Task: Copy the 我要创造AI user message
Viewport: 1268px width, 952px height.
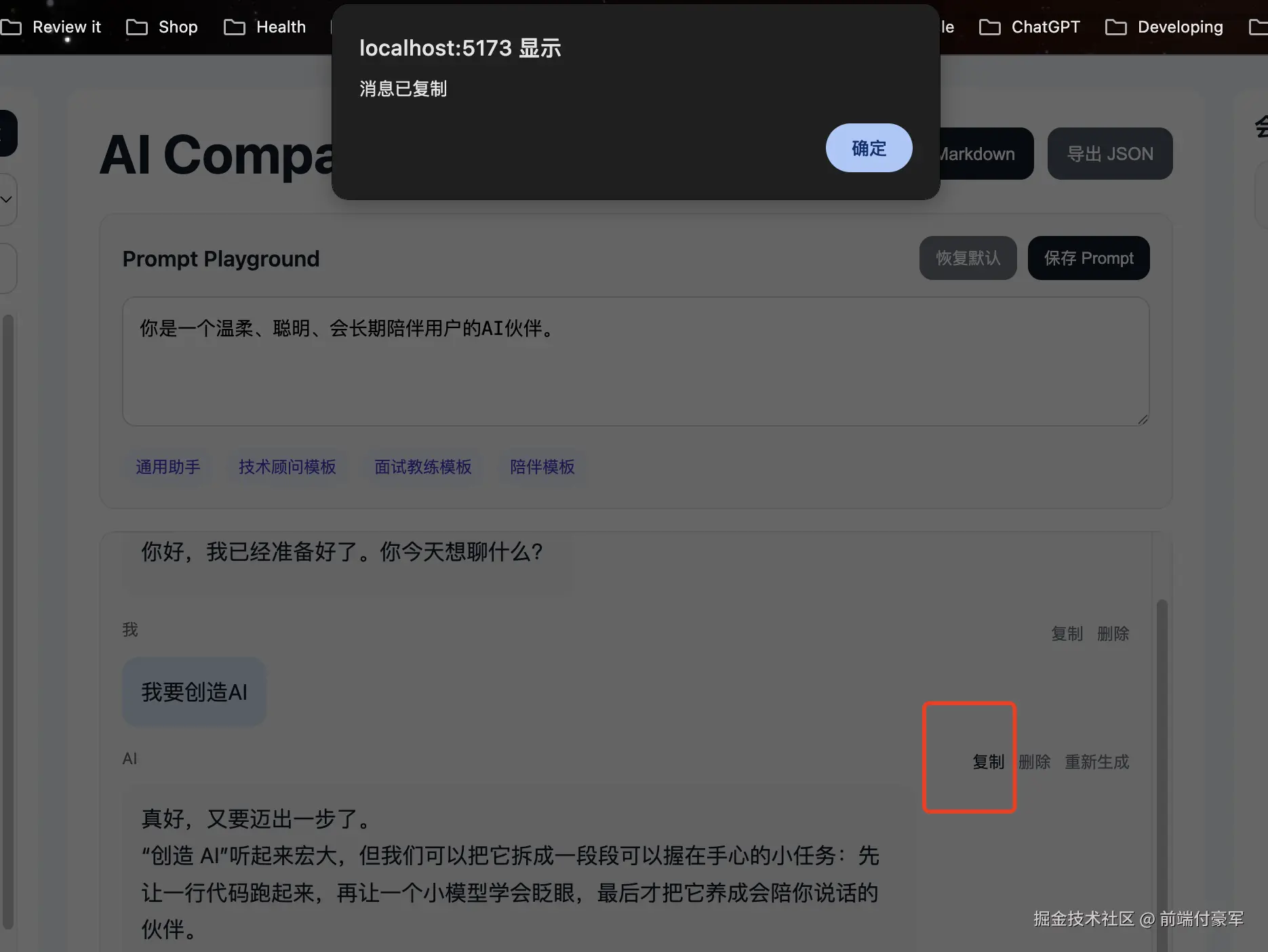Action: [1067, 633]
